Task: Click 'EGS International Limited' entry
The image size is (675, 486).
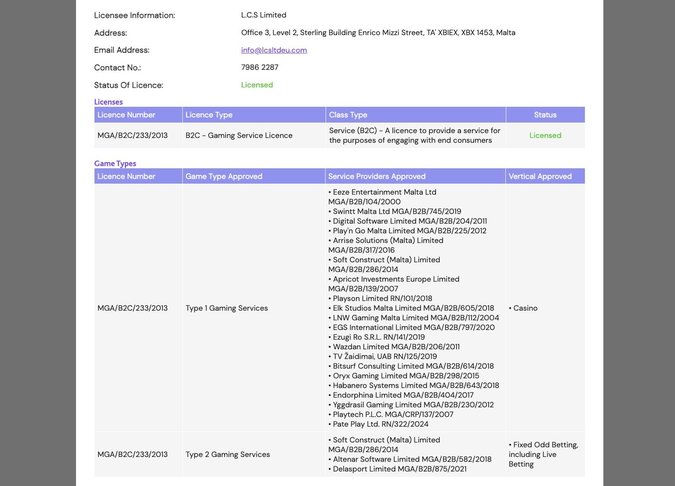Action: 411,327
